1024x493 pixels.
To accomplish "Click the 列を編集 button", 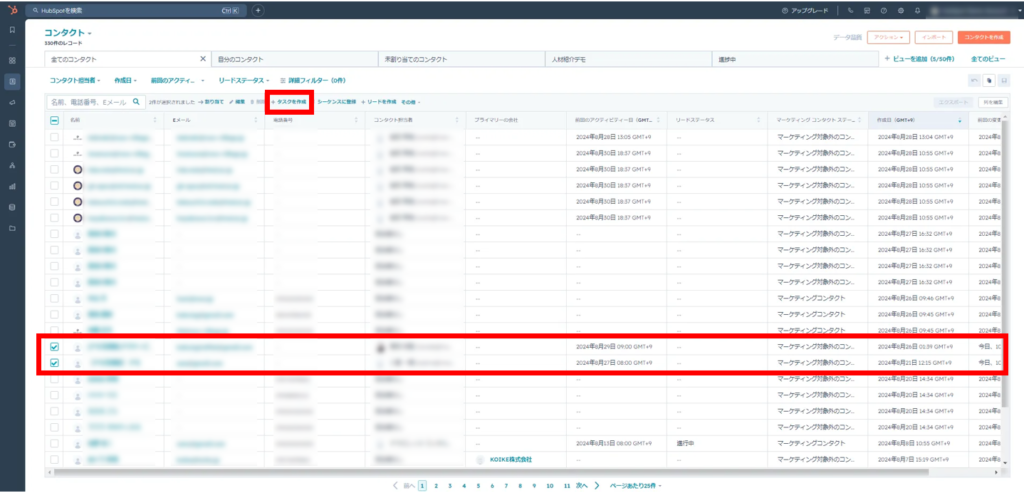I will pos(993,103).
